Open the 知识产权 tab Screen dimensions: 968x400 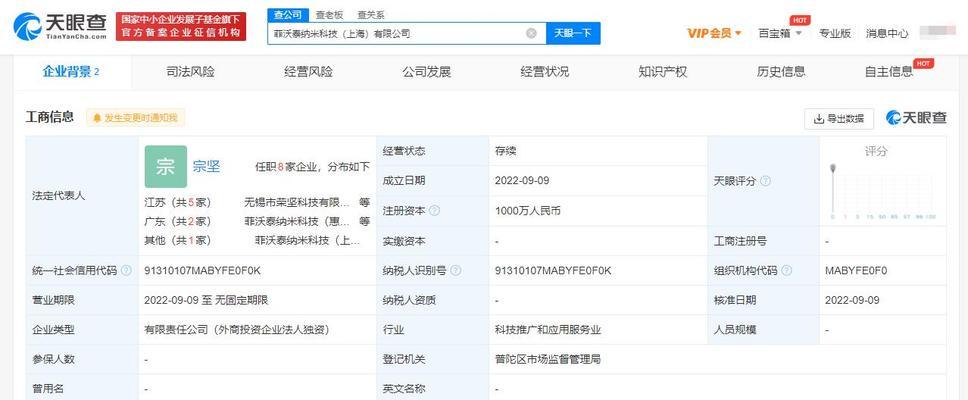pyautogui.click(x=662, y=72)
